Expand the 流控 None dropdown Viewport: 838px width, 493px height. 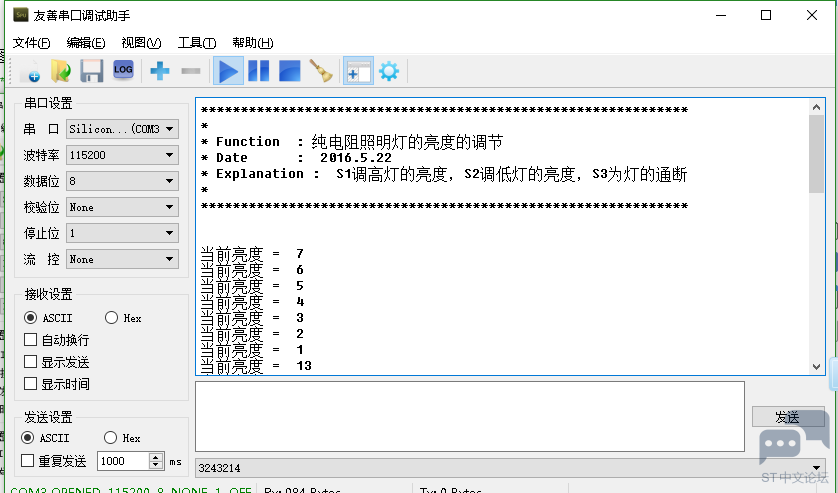[122, 259]
